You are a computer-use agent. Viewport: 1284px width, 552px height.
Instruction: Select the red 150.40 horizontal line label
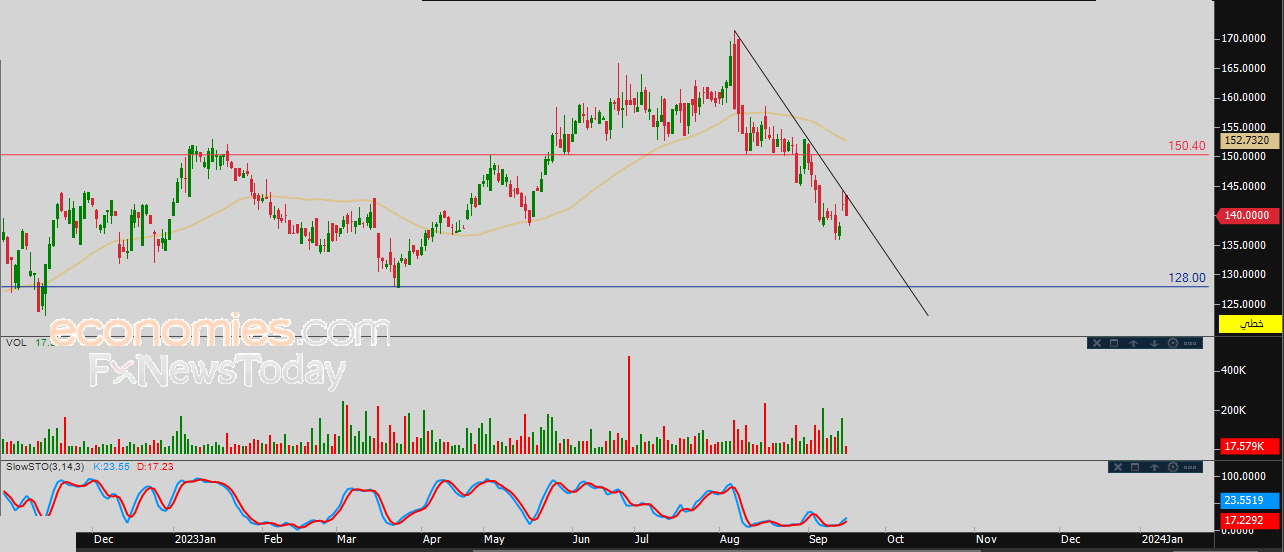(x=1186, y=146)
